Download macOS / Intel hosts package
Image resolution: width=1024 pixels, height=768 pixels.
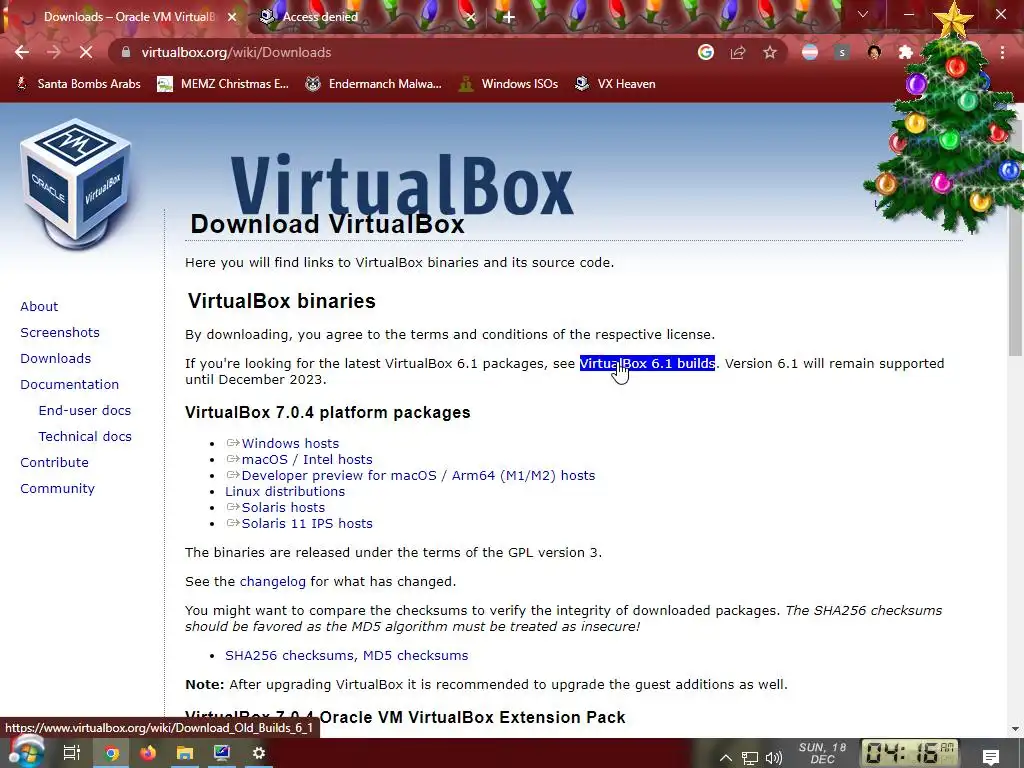[307, 460]
